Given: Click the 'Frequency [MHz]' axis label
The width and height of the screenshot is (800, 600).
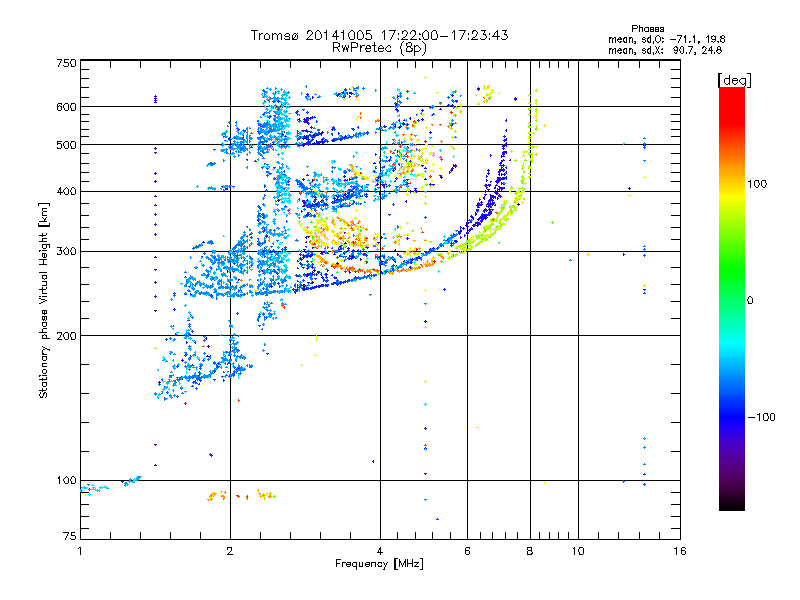Looking at the screenshot, I should [x=379, y=564].
